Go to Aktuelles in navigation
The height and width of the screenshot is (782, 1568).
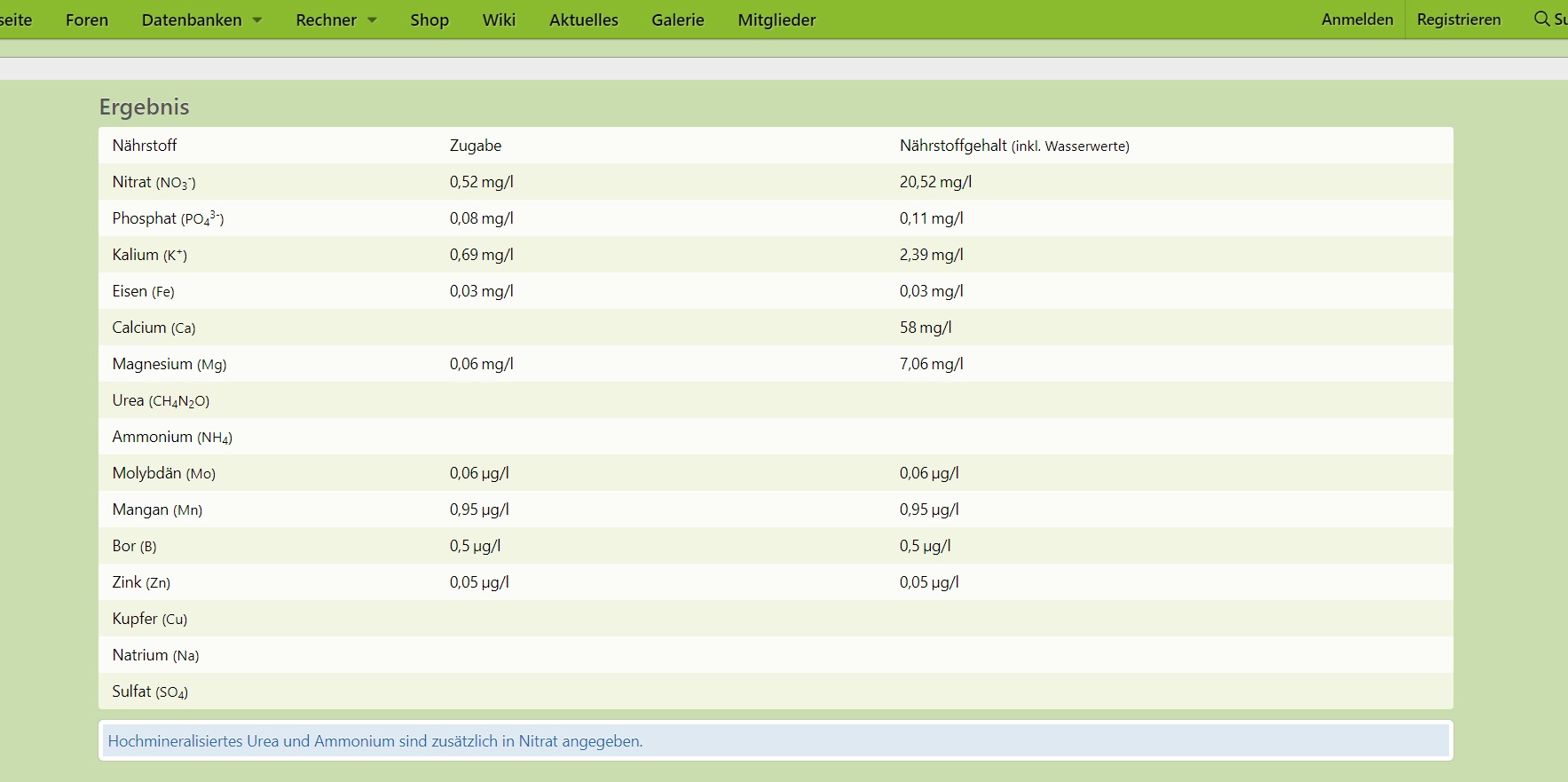[x=584, y=20]
